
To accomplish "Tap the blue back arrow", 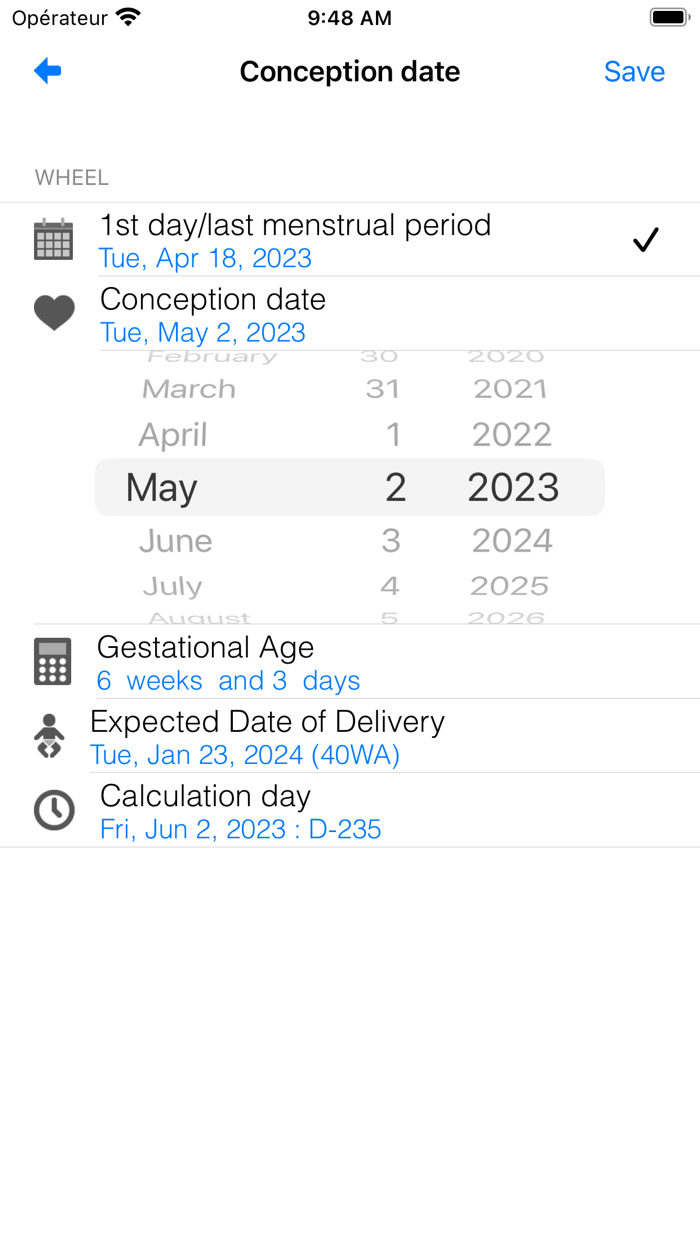I will pos(48,71).
